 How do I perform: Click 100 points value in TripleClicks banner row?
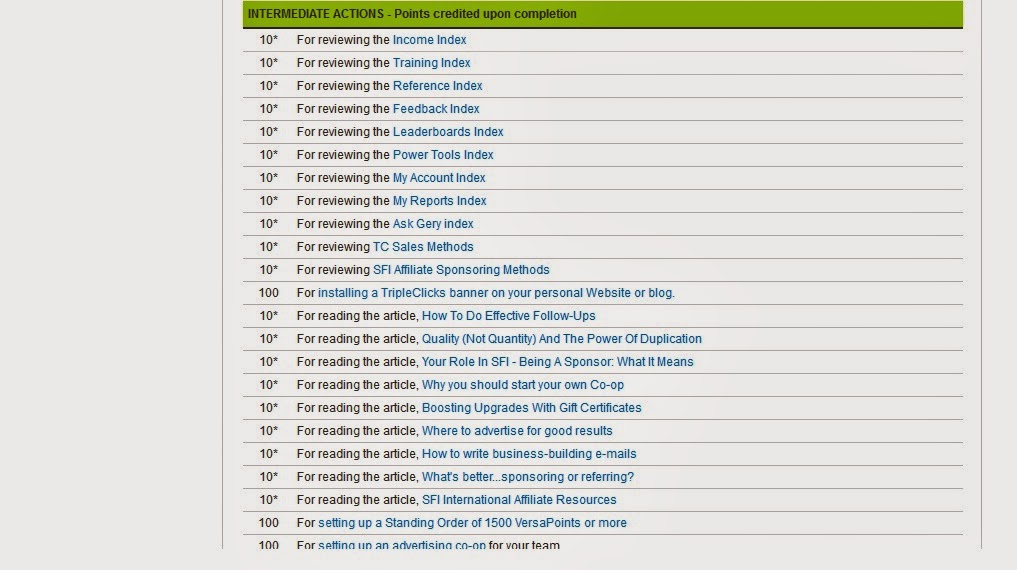[x=269, y=293]
